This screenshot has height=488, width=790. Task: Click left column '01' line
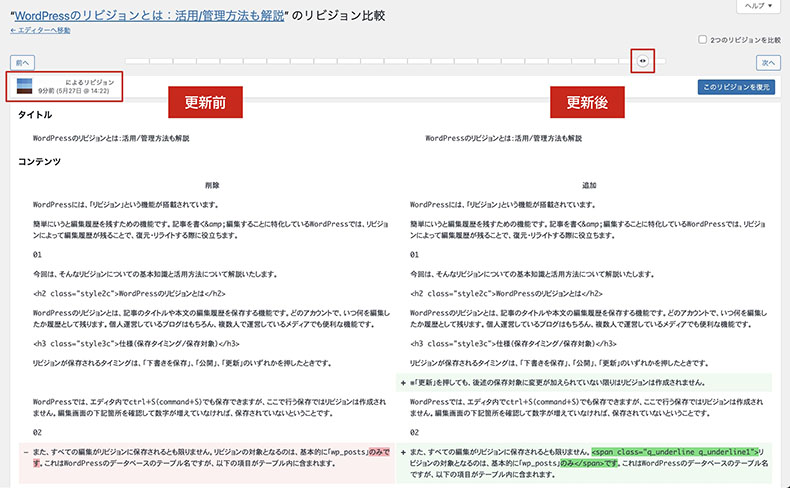[37, 255]
